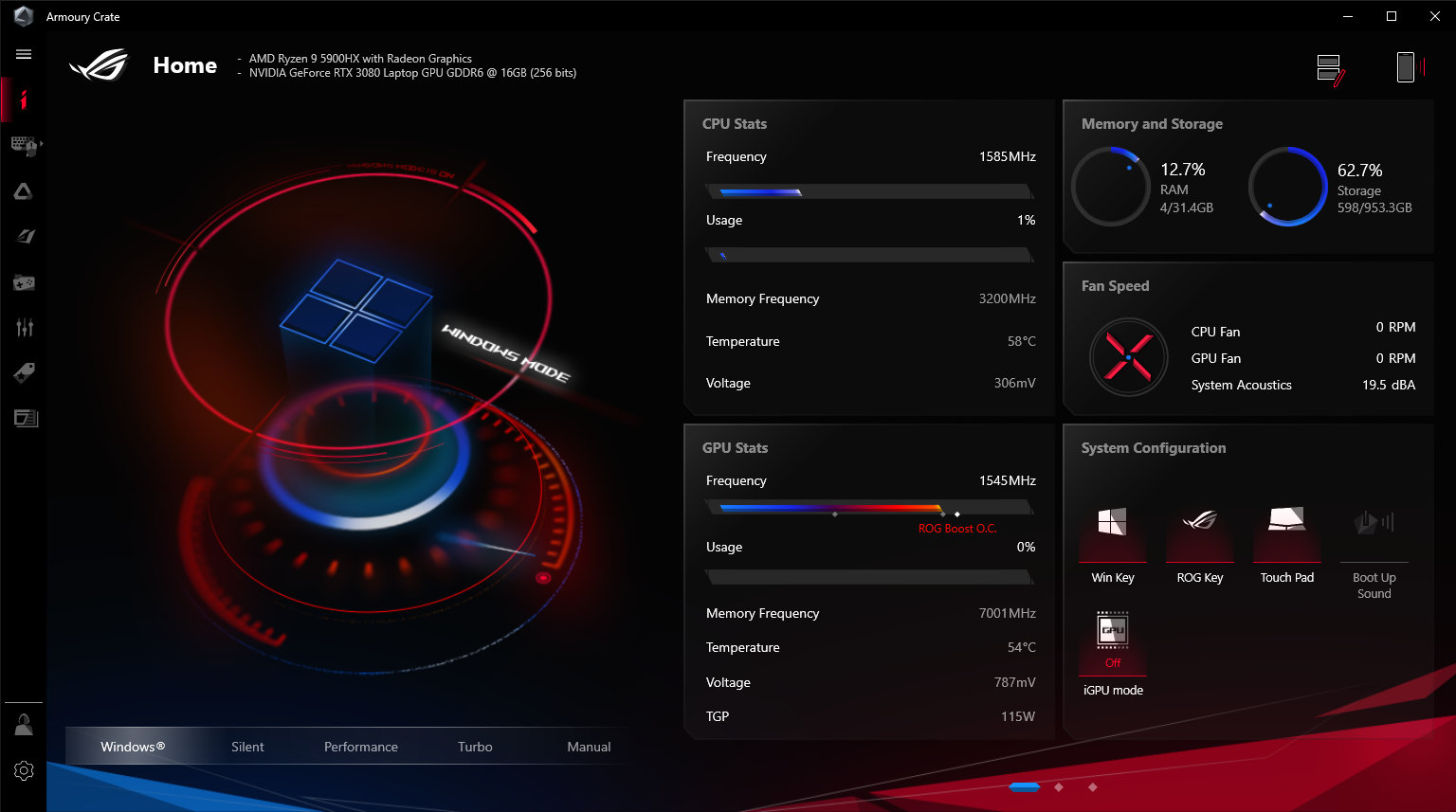Click the 1545MHz GPU frequency value
The height and width of the screenshot is (812, 1456).
coord(1008,480)
